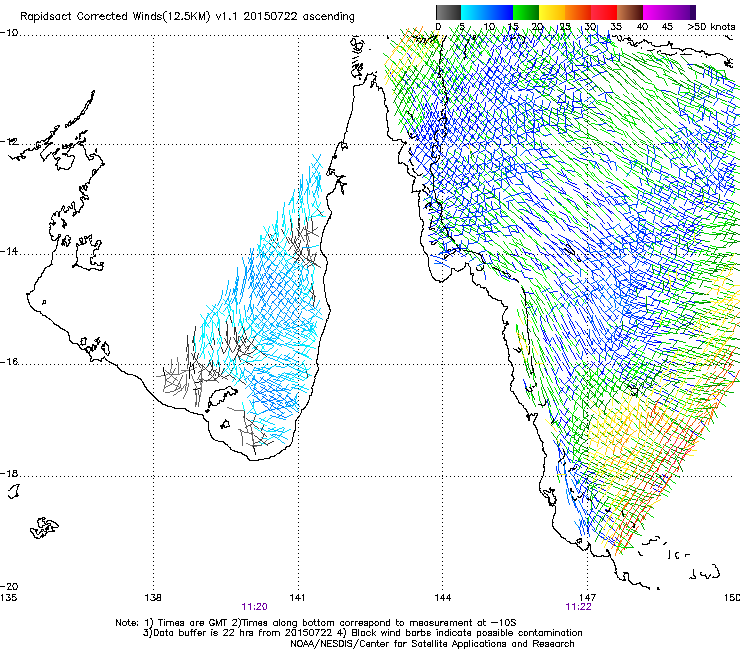This screenshot has width=740, height=650.
Task: Click the Rapidscat Corrected Winds title text
Action: [x=187, y=17]
